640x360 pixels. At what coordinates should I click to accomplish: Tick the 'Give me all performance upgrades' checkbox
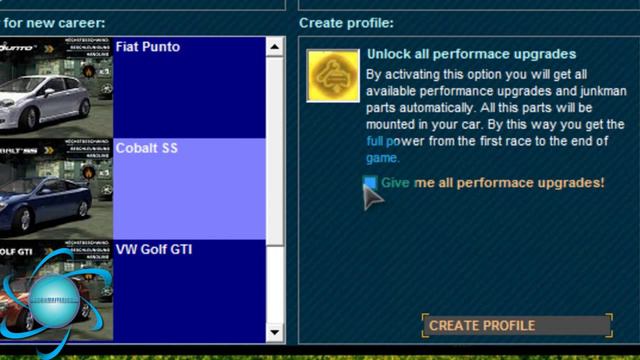[x=370, y=182]
